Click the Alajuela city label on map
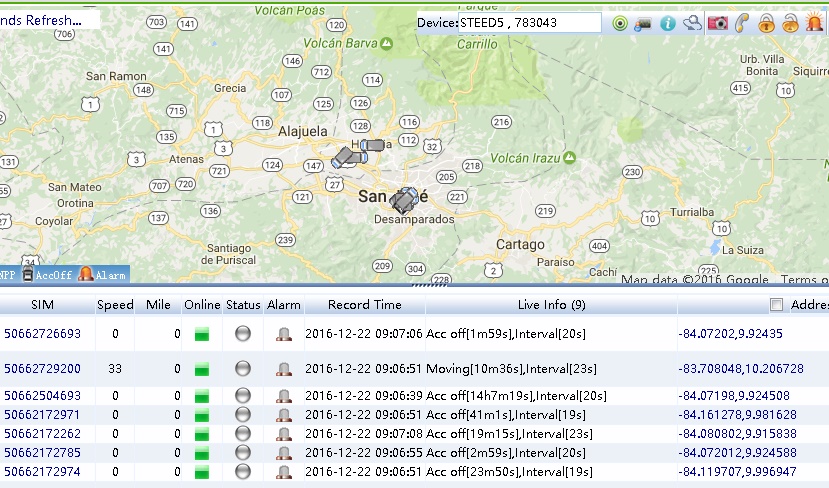 [x=302, y=132]
